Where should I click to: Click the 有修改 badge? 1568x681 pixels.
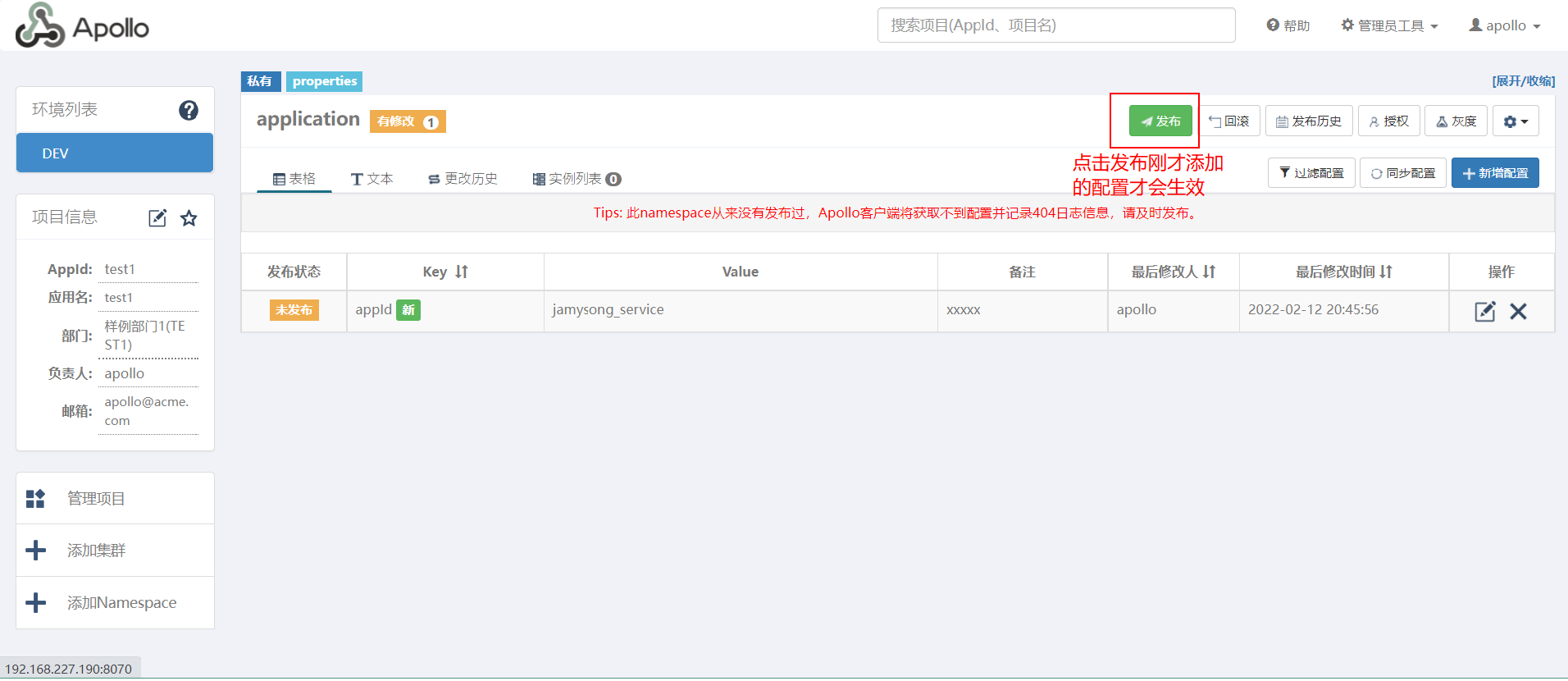point(408,121)
